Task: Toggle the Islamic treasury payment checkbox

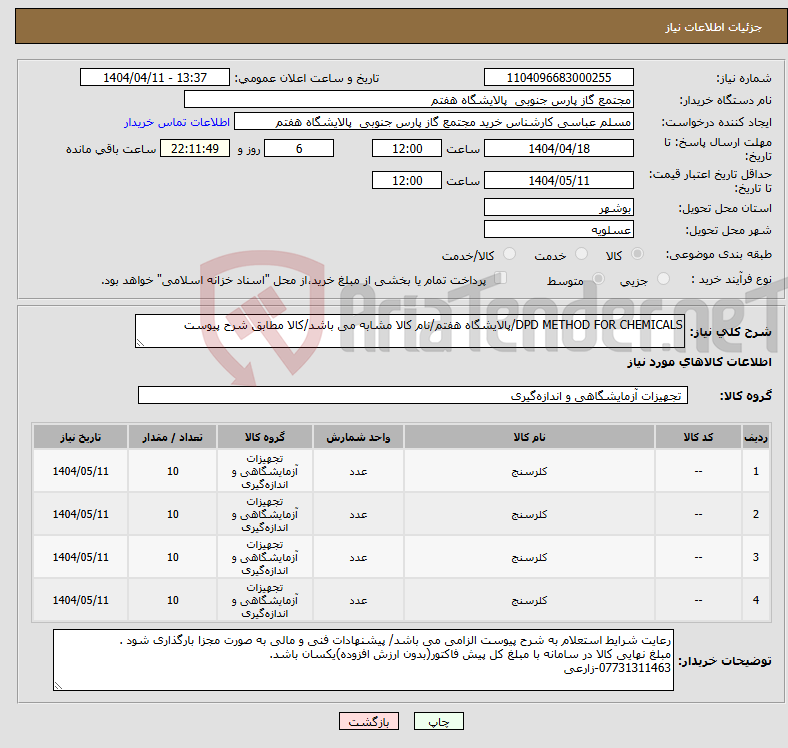Action: click(x=501, y=277)
